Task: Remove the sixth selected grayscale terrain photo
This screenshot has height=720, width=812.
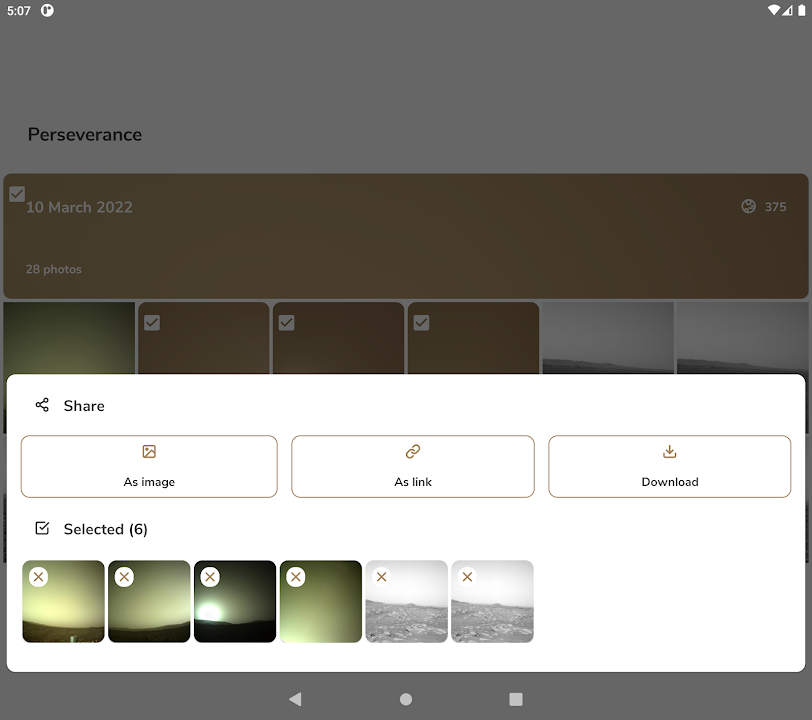Action: (x=467, y=577)
